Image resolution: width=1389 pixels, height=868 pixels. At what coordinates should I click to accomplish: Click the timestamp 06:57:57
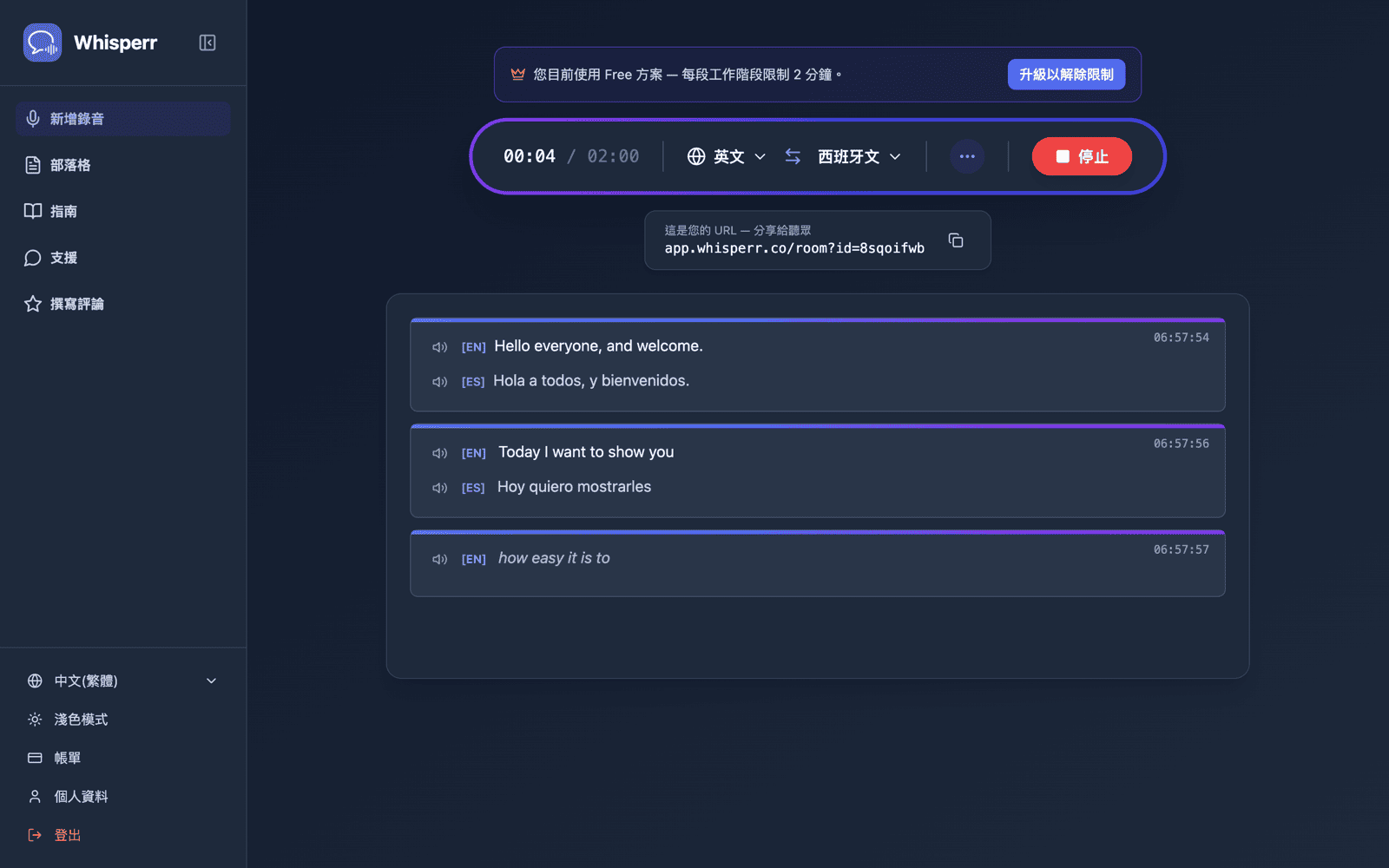(x=1181, y=549)
